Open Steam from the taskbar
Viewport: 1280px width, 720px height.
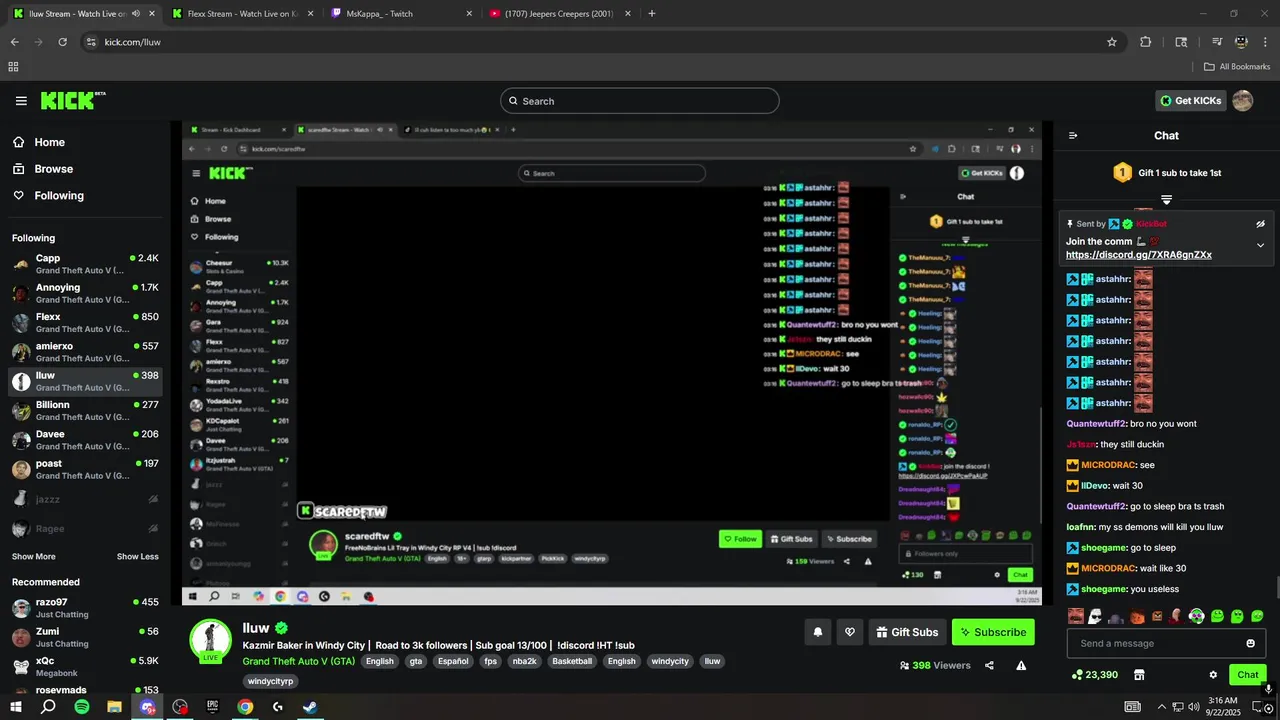(x=310, y=707)
